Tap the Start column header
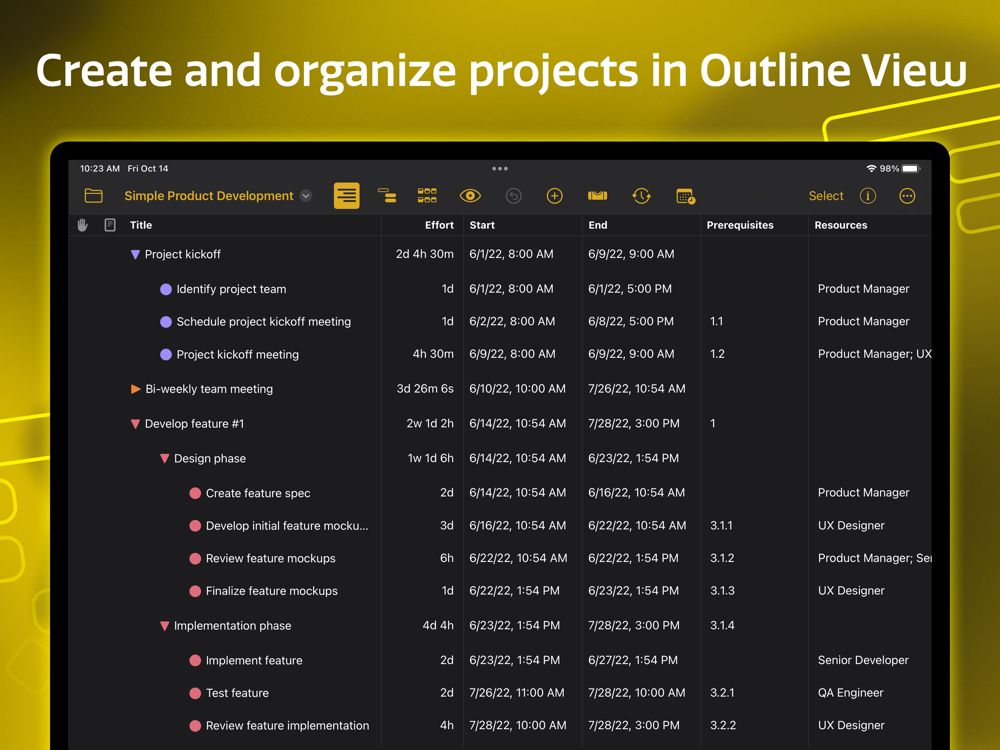Image resolution: width=1000 pixels, height=750 pixels. pyautogui.click(x=482, y=225)
